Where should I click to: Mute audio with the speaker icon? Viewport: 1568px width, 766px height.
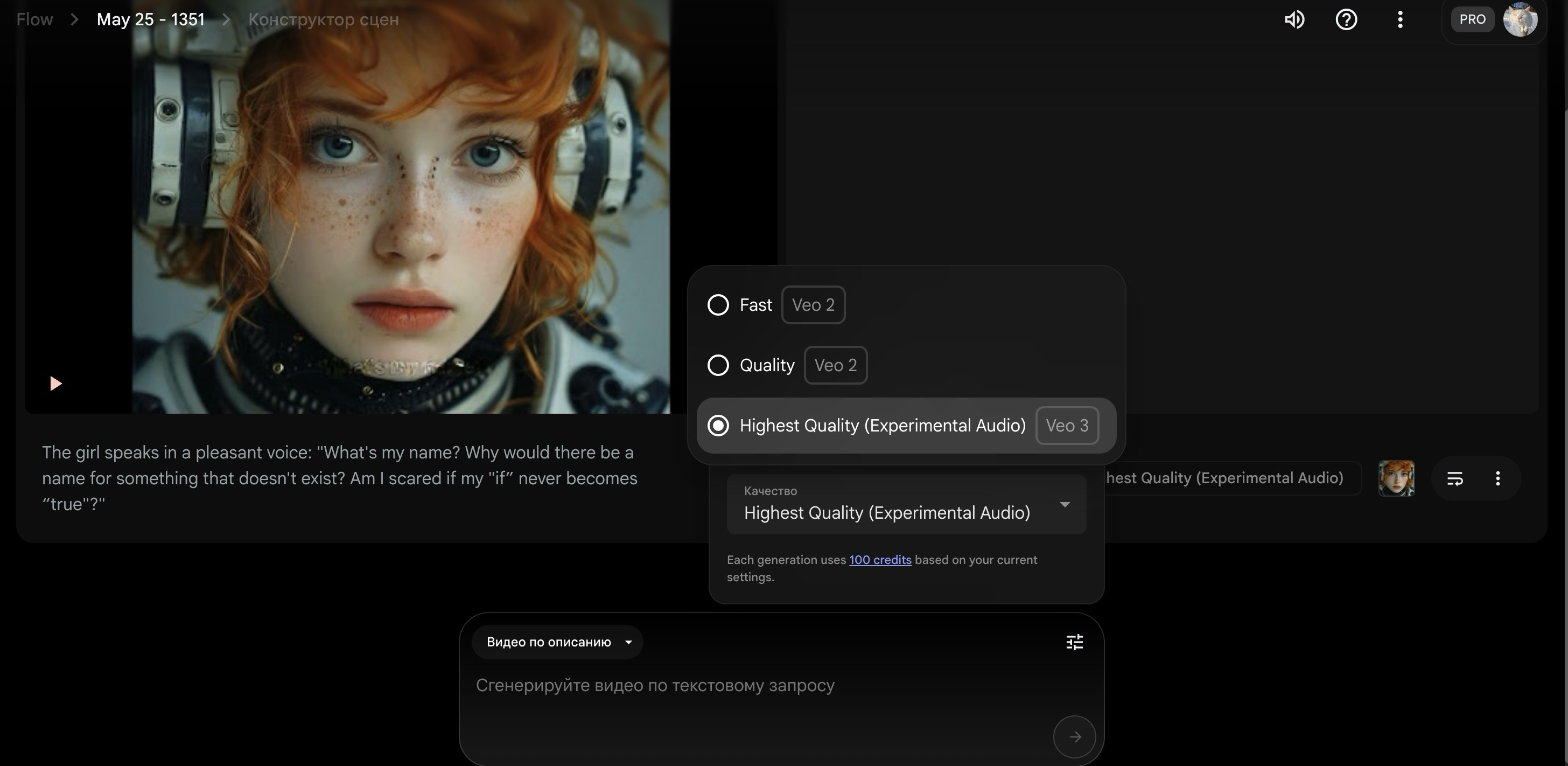click(1294, 19)
